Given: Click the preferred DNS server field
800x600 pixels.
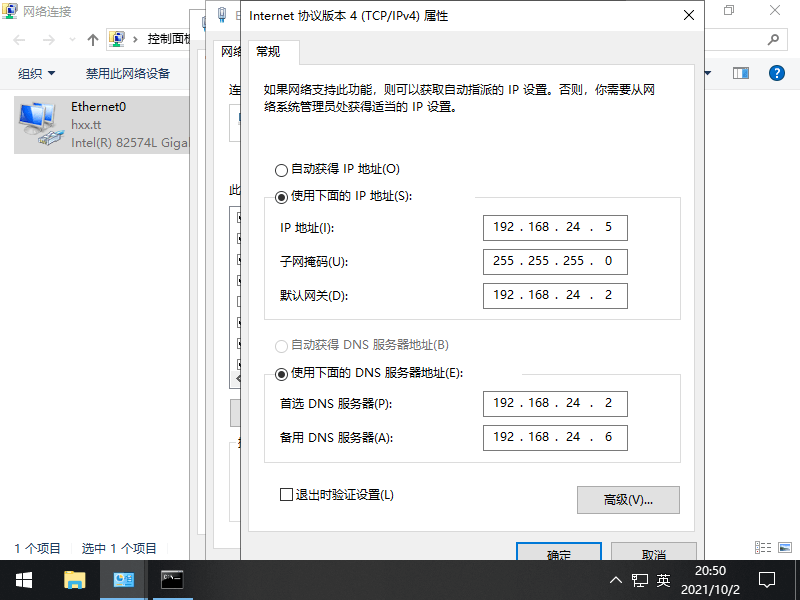Looking at the screenshot, I should pos(555,404).
